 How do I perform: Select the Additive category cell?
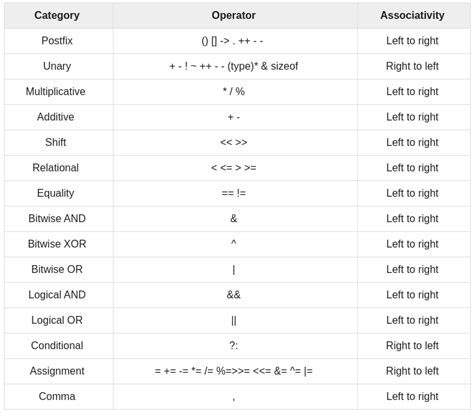[x=56, y=117]
